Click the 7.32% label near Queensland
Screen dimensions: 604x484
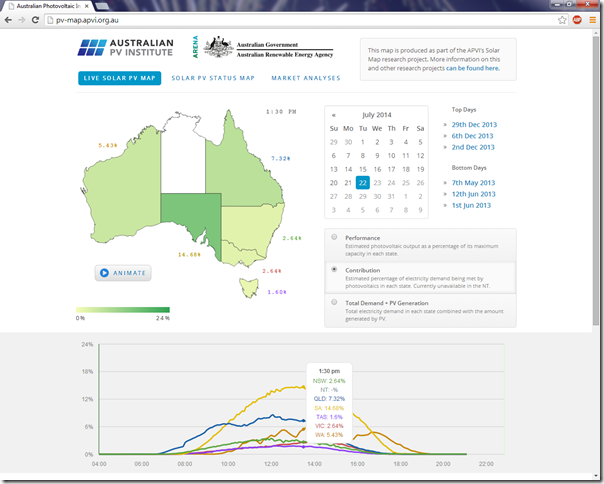(280, 158)
